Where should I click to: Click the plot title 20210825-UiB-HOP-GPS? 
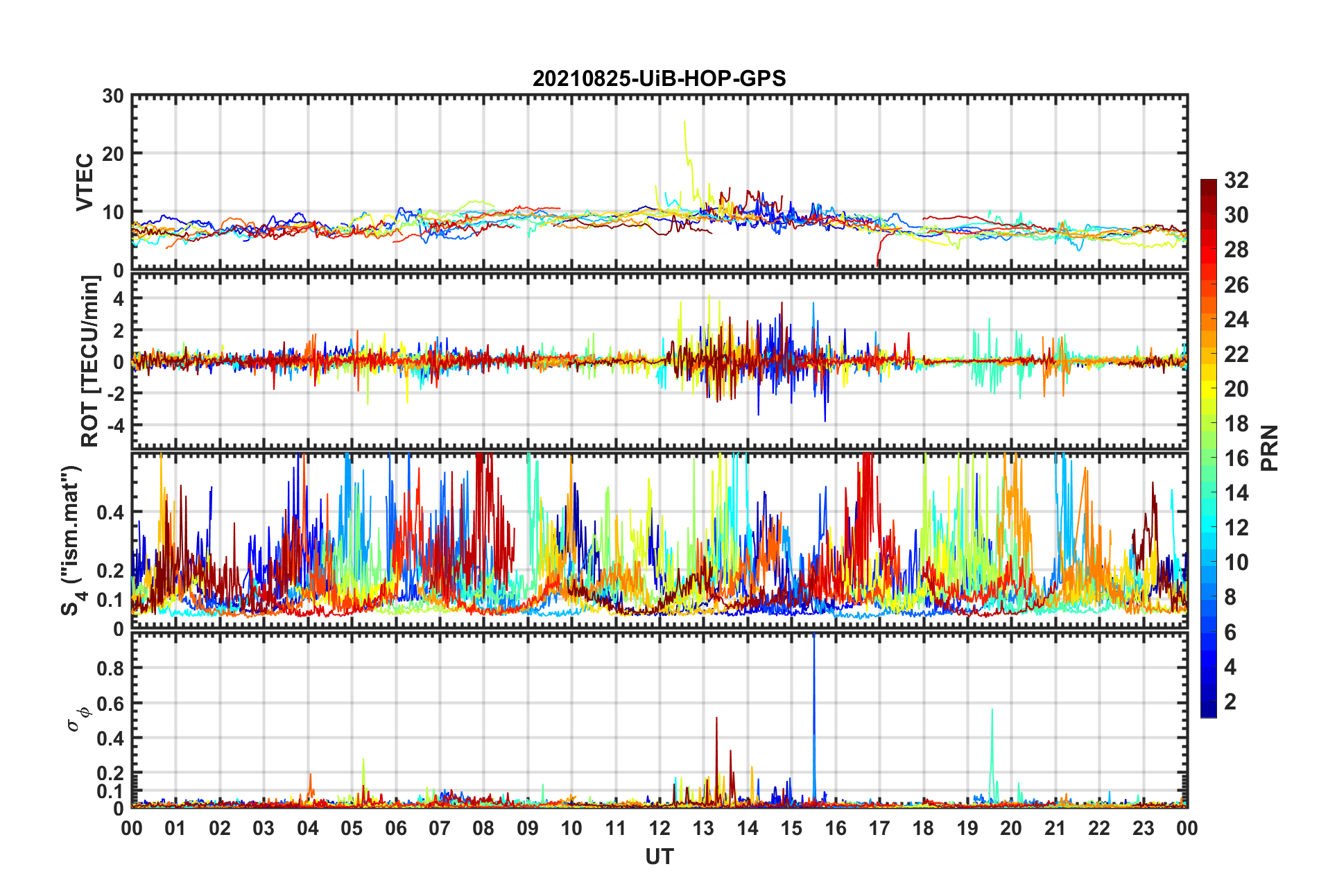[659, 78]
